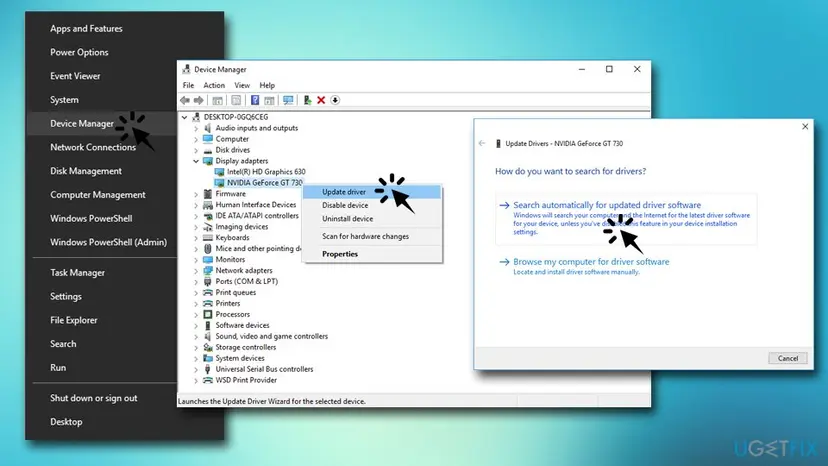
Task: Expand the IDE ATA/ATAPI controllers node
Action: point(196,216)
